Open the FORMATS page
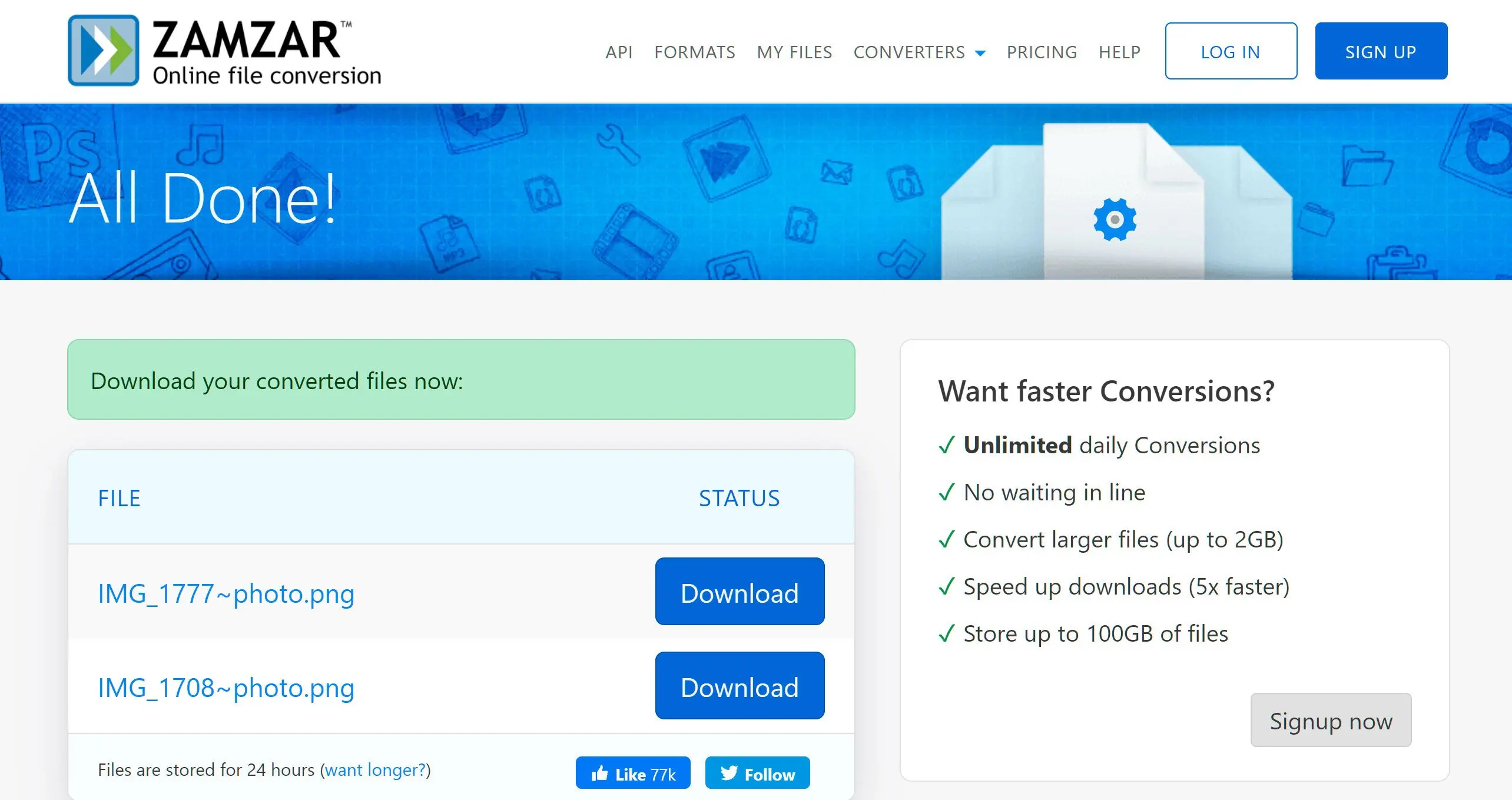Viewport: 1512px width, 800px height. click(x=695, y=52)
